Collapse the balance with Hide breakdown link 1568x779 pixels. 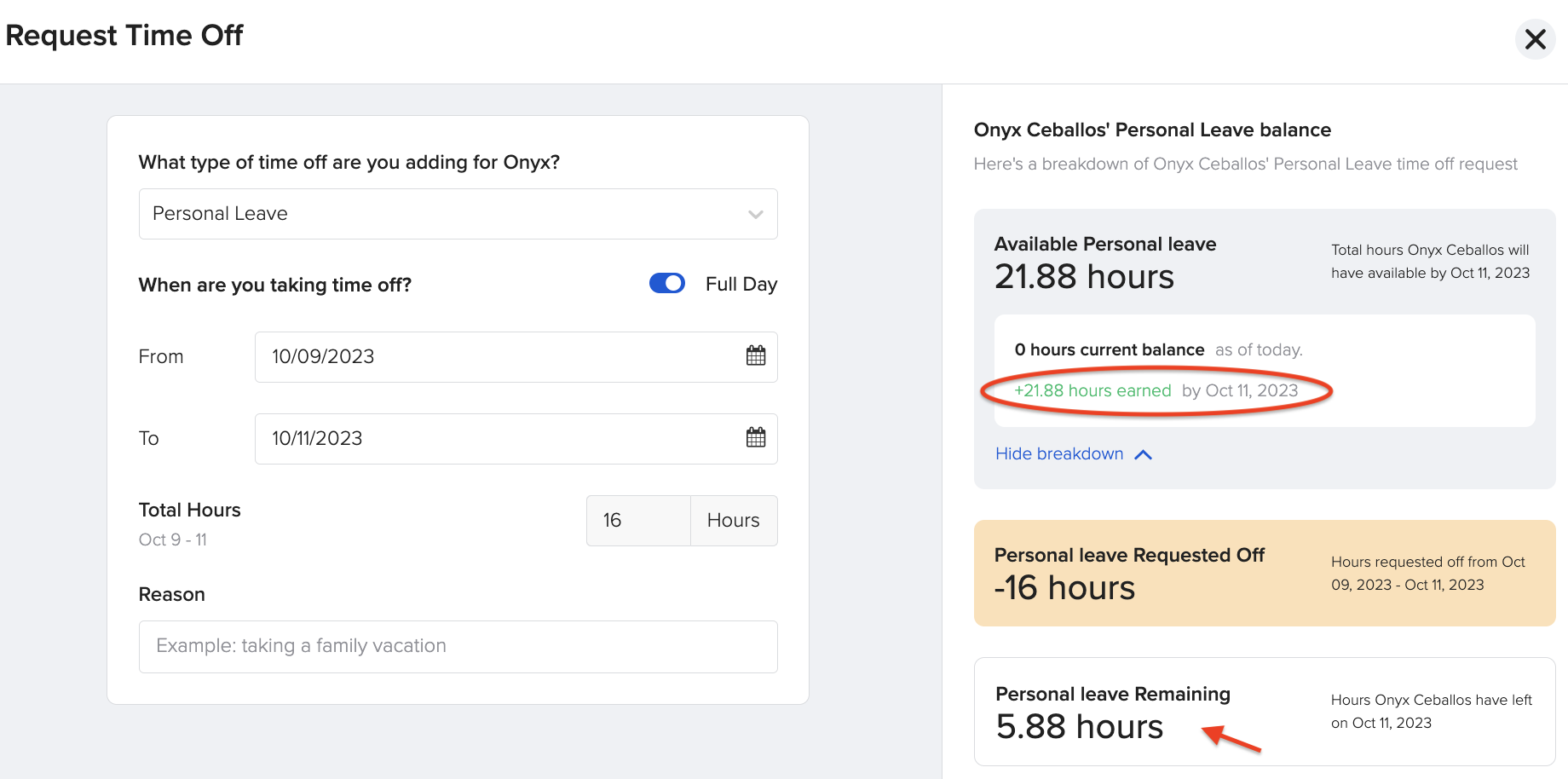pyautogui.click(x=1059, y=454)
